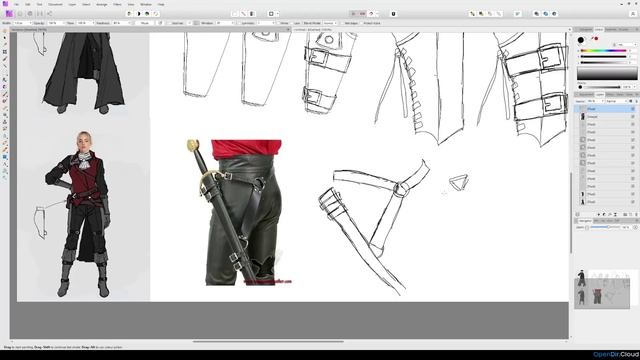Click the primary black colour circle
Screen dimensions: 640x360
tap(581, 40)
